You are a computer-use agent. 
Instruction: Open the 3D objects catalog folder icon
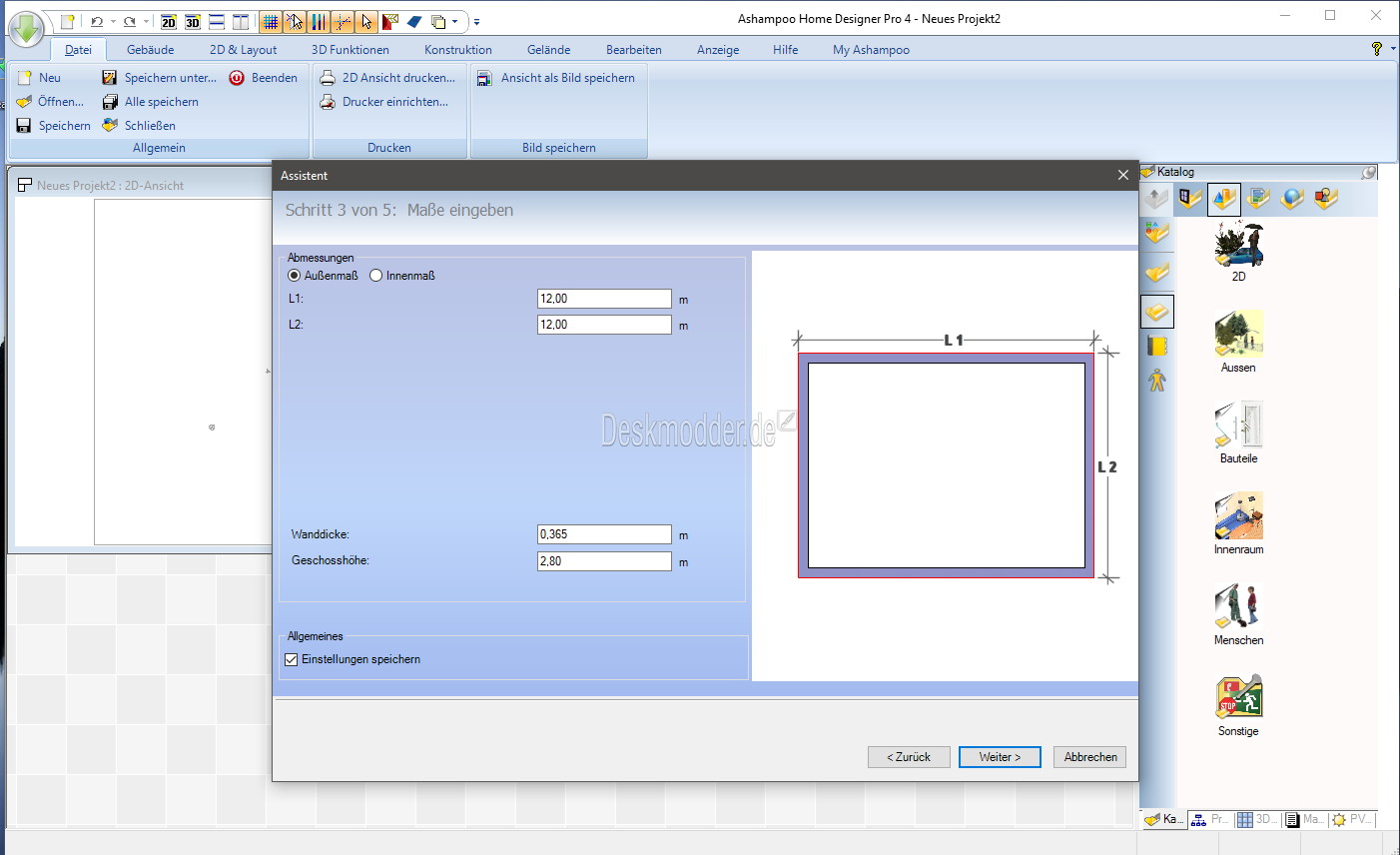click(1223, 199)
